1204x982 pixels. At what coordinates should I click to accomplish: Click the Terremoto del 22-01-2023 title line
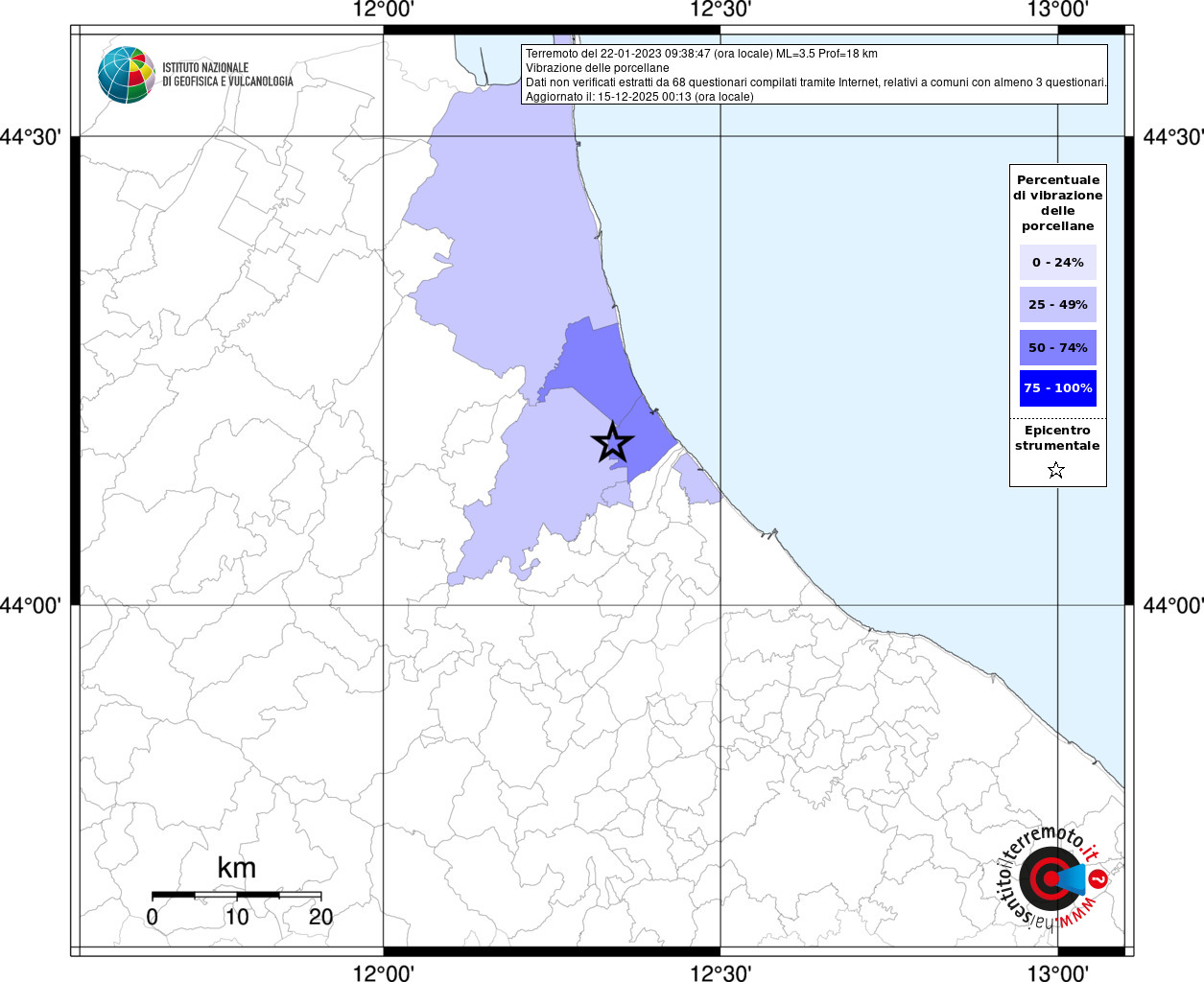pos(700,54)
